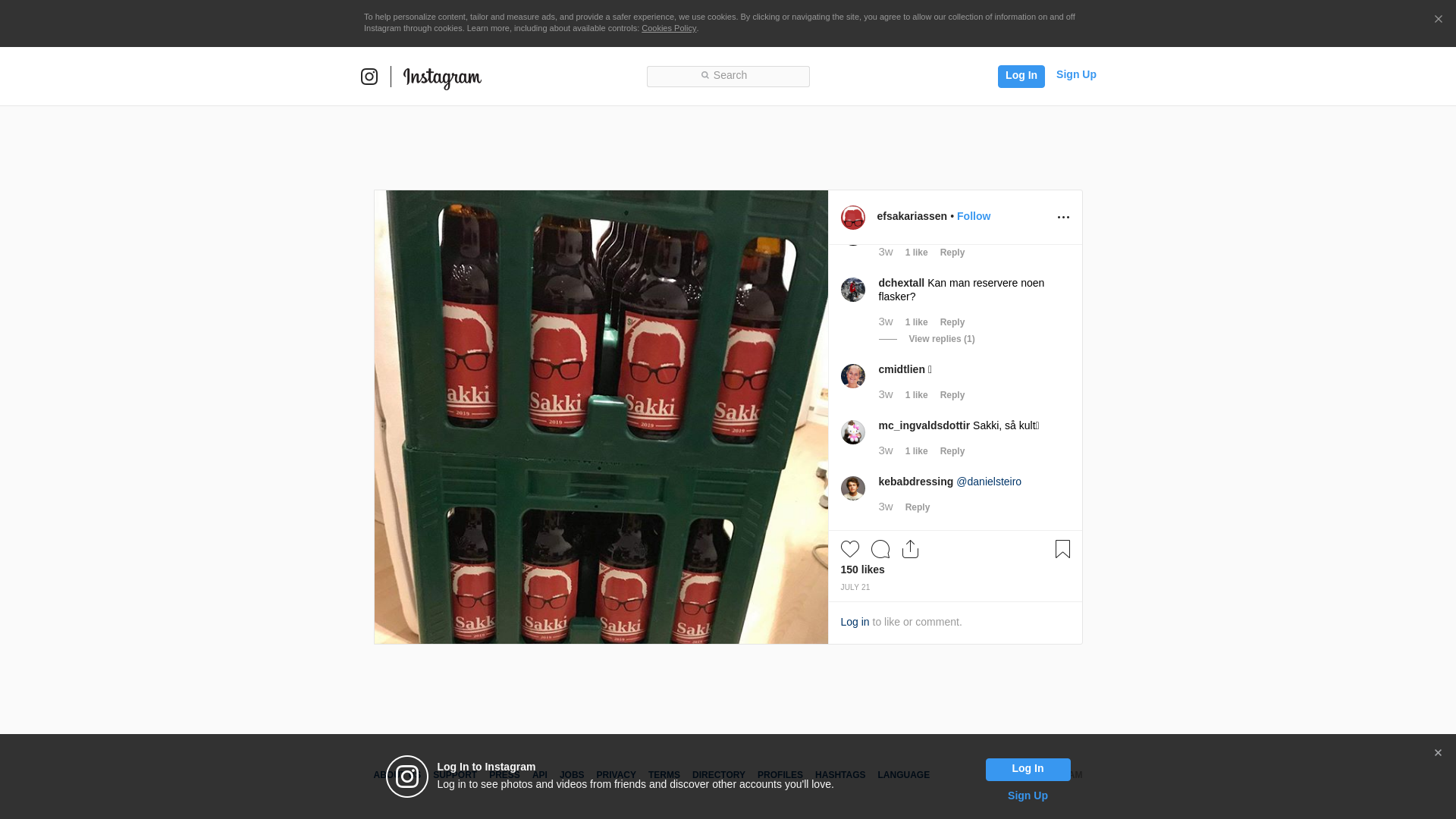1456x819 pixels.
Task: Open dchextall's profile avatar
Action: [x=853, y=290]
